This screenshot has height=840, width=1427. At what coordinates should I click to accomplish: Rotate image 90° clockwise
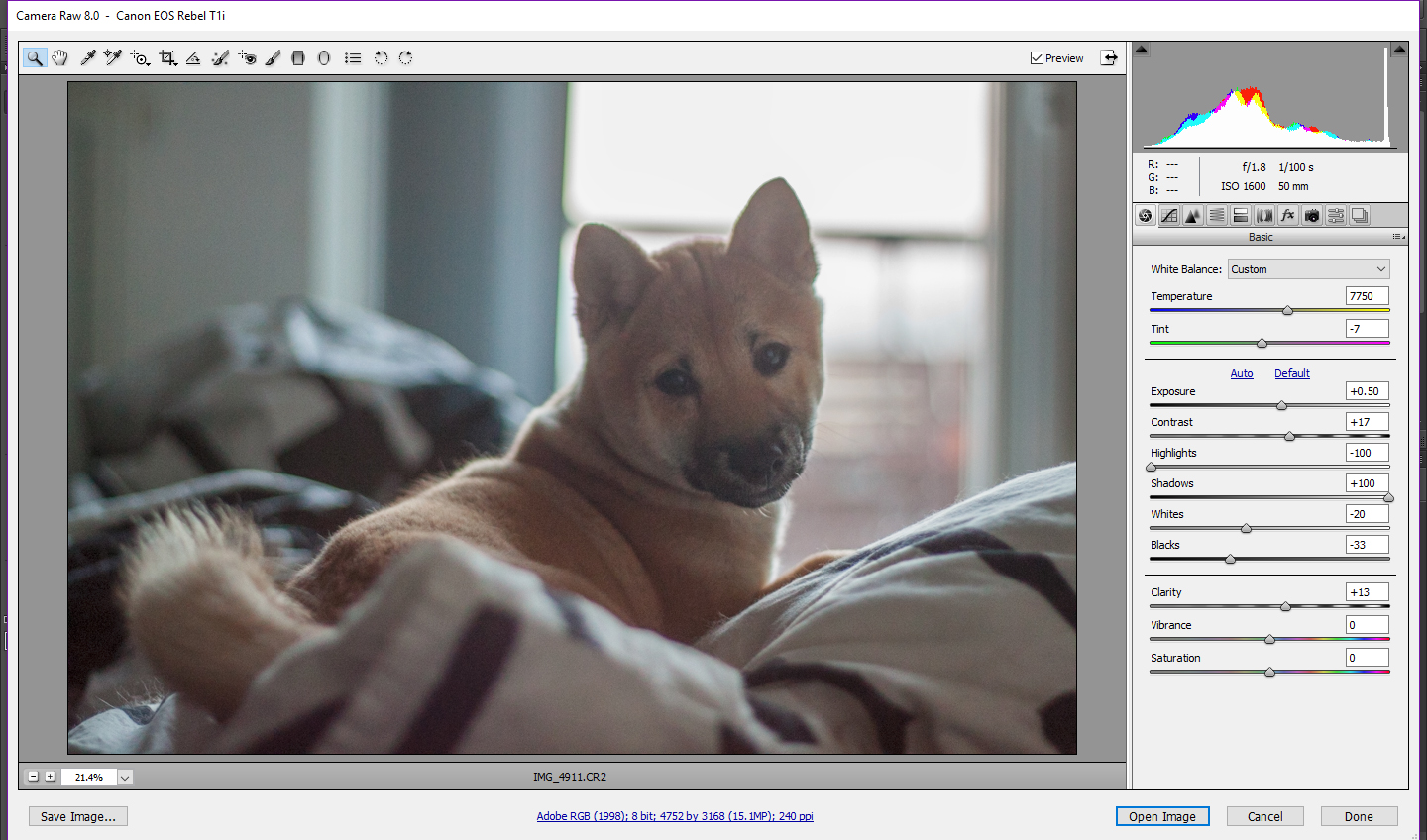click(405, 58)
